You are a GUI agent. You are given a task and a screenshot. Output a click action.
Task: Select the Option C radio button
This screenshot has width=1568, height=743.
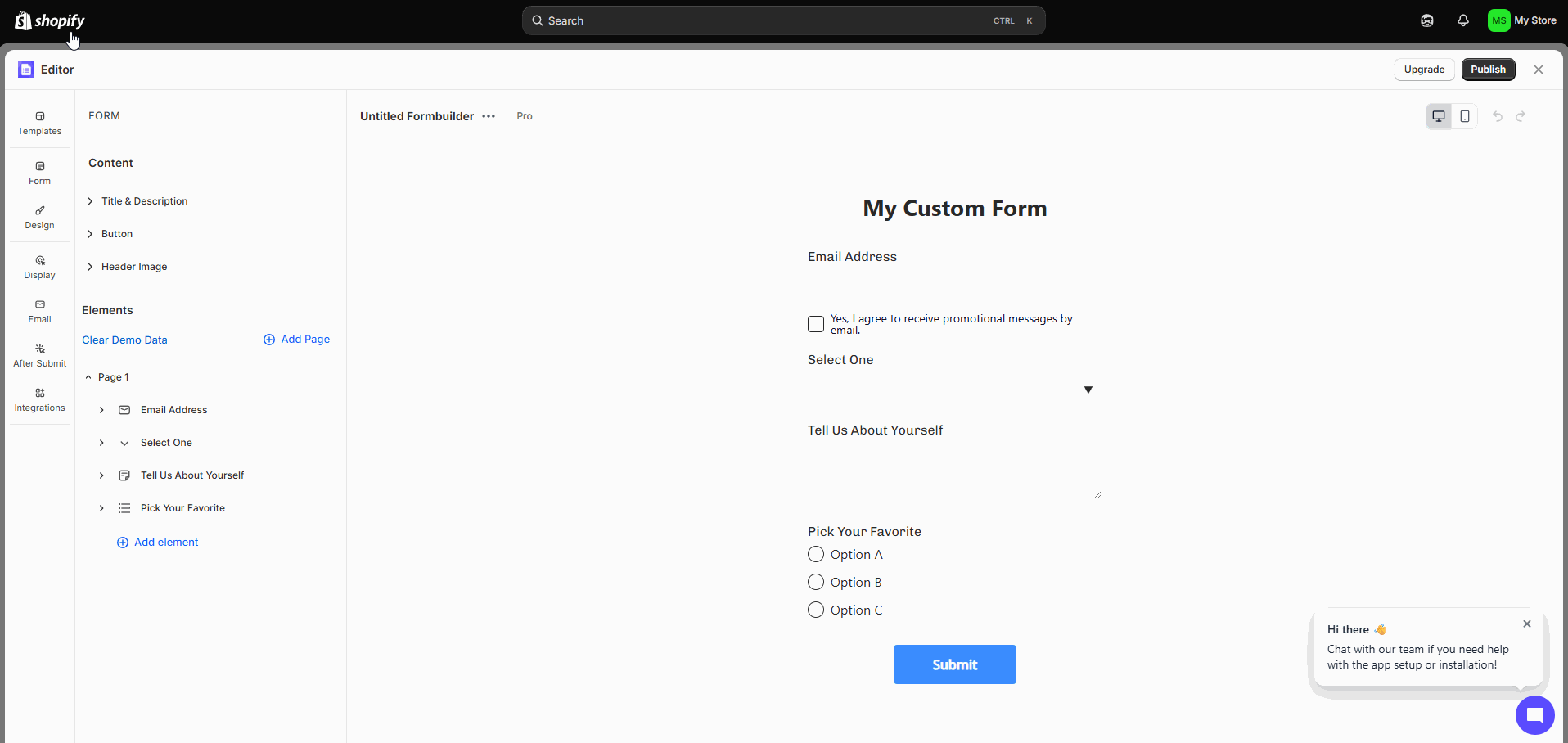click(x=816, y=610)
